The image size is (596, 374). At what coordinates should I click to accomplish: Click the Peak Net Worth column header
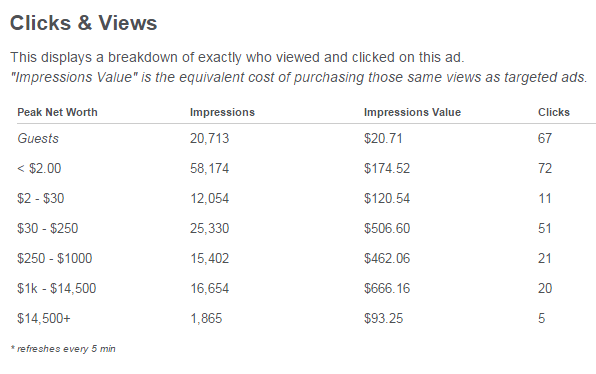57,112
